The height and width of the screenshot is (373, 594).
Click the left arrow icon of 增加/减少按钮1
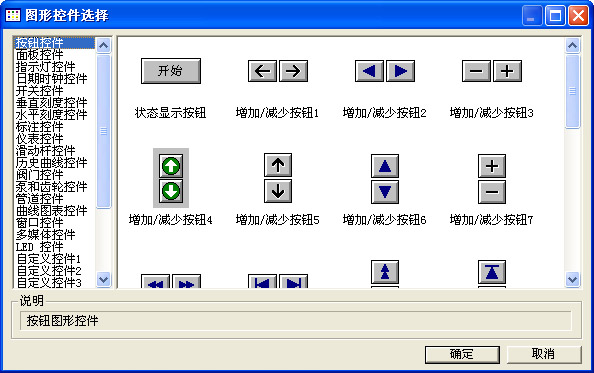(x=262, y=71)
